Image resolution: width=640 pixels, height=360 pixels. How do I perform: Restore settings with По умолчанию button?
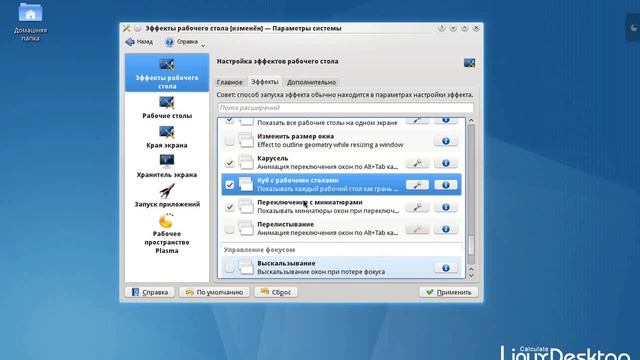click(214, 292)
